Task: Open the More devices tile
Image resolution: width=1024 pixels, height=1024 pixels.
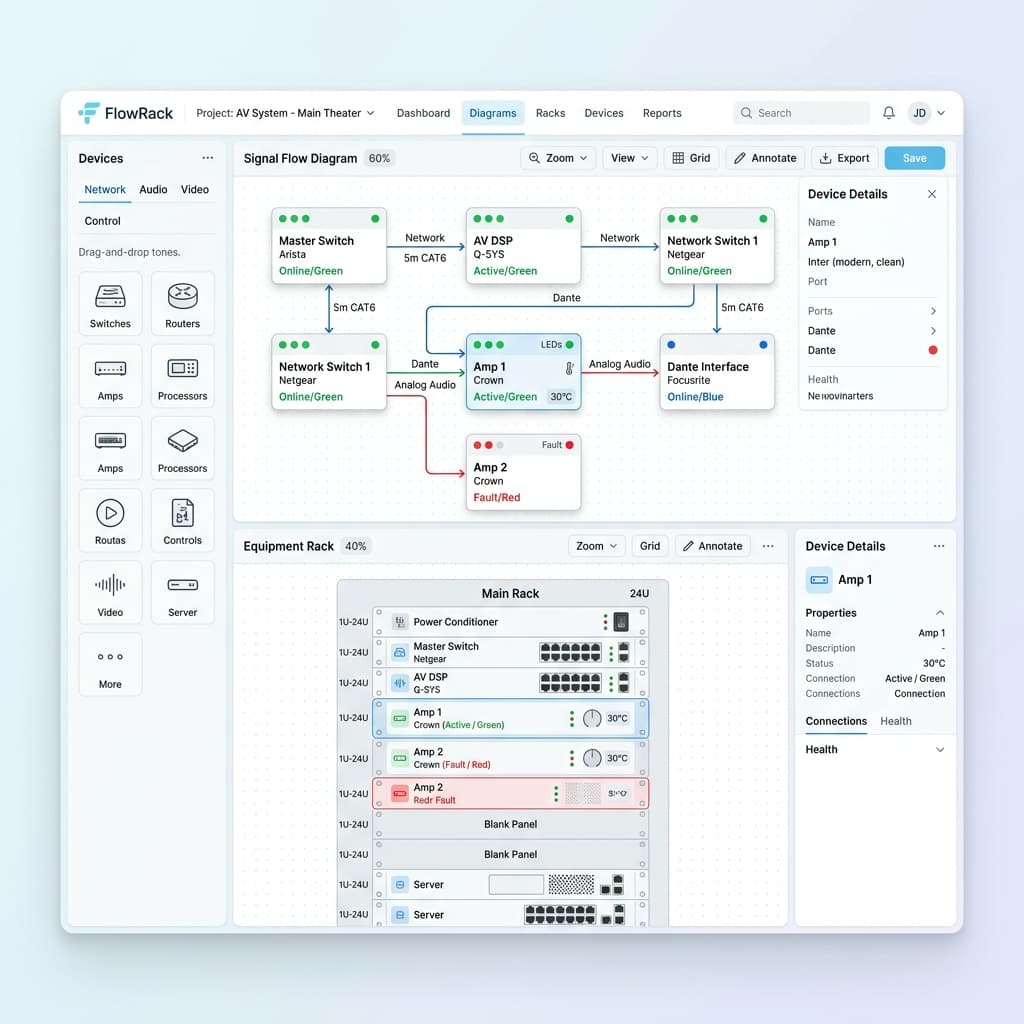Action: [110, 664]
